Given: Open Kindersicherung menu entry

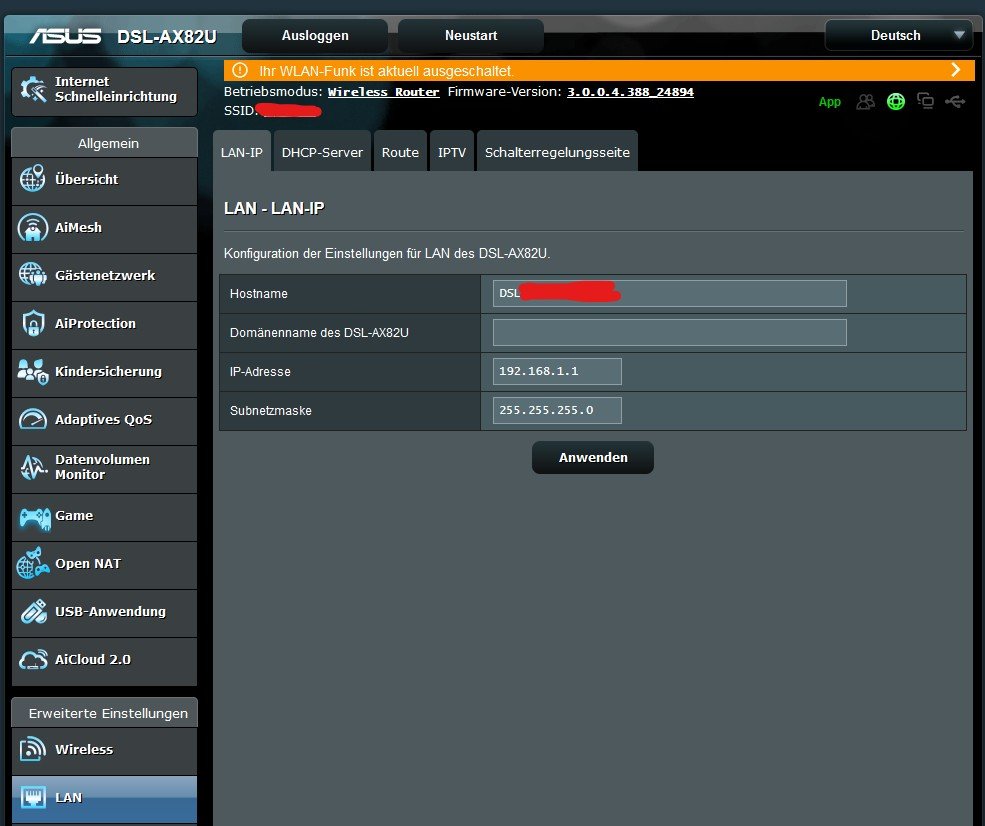Looking at the screenshot, I should 104,372.
